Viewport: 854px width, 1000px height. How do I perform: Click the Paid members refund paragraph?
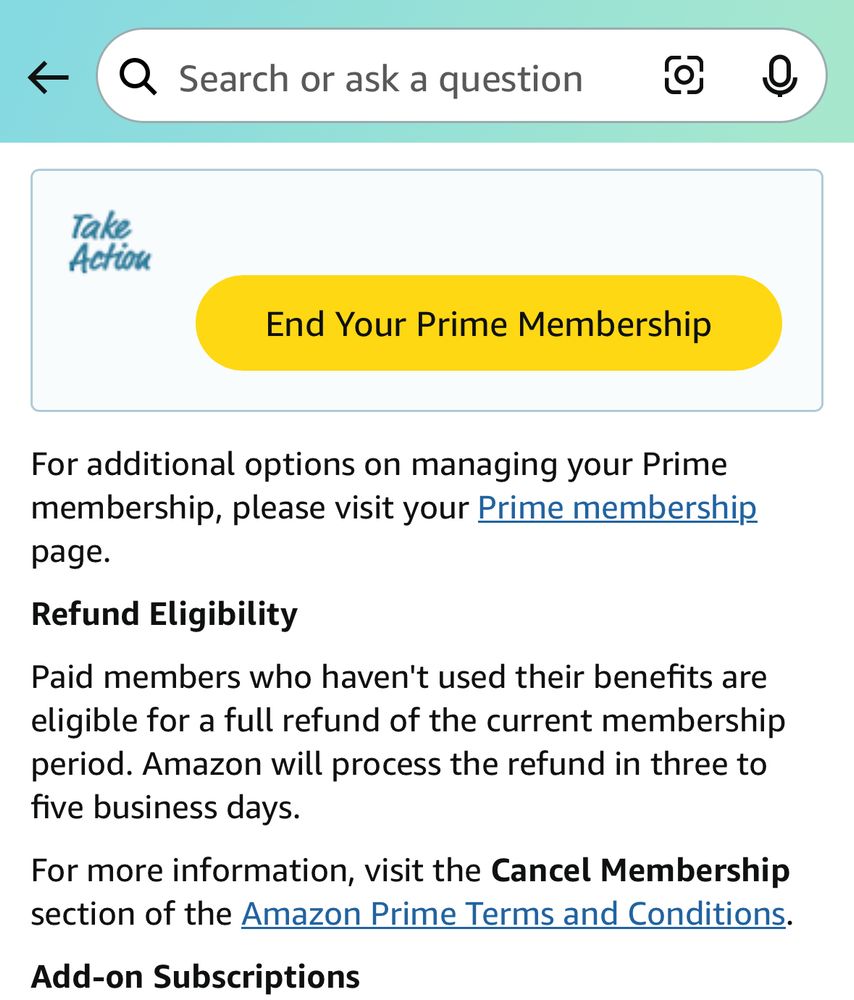pyautogui.click(x=408, y=742)
